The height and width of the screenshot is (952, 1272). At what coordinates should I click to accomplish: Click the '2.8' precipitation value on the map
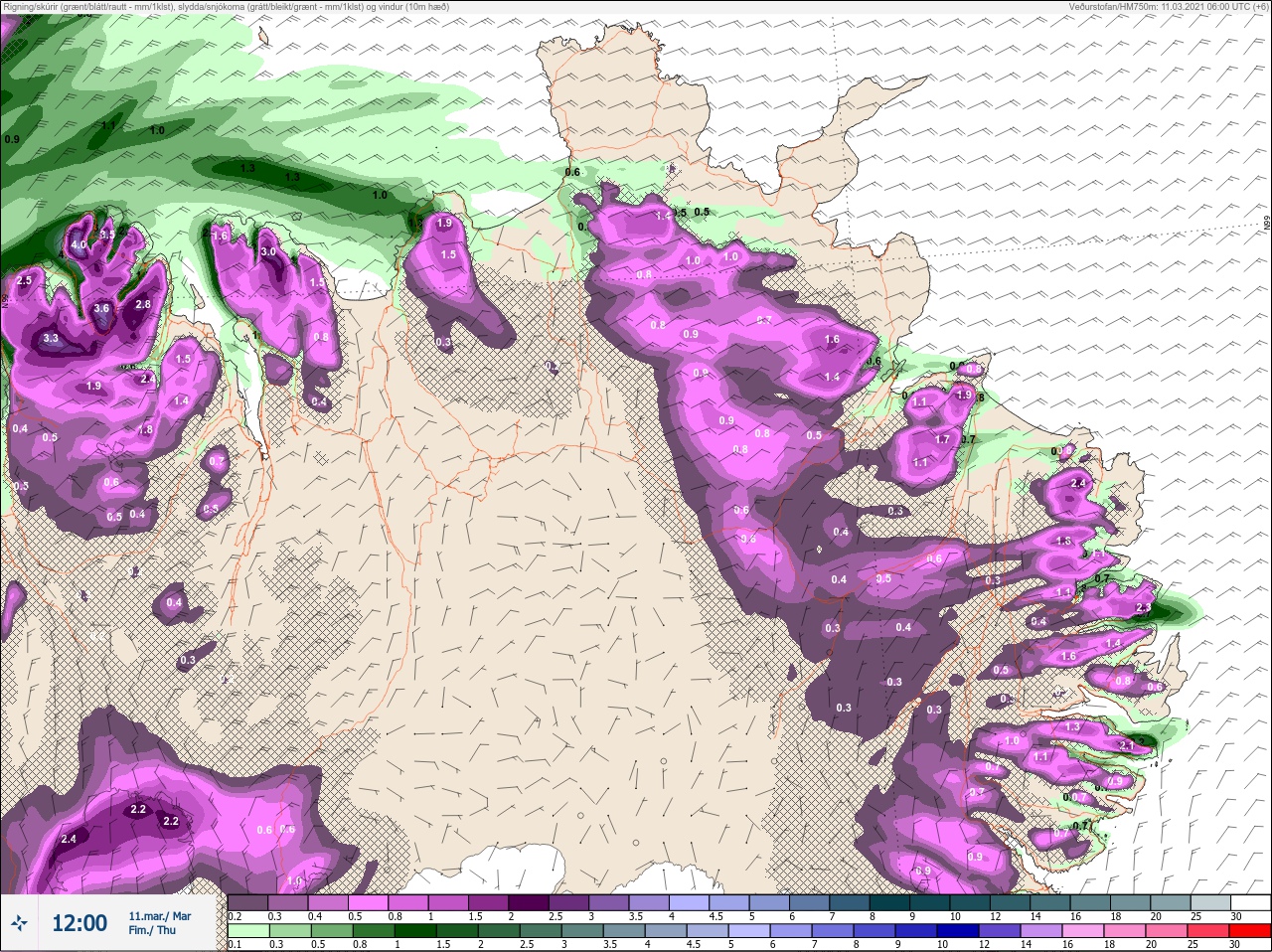tap(143, 304)
